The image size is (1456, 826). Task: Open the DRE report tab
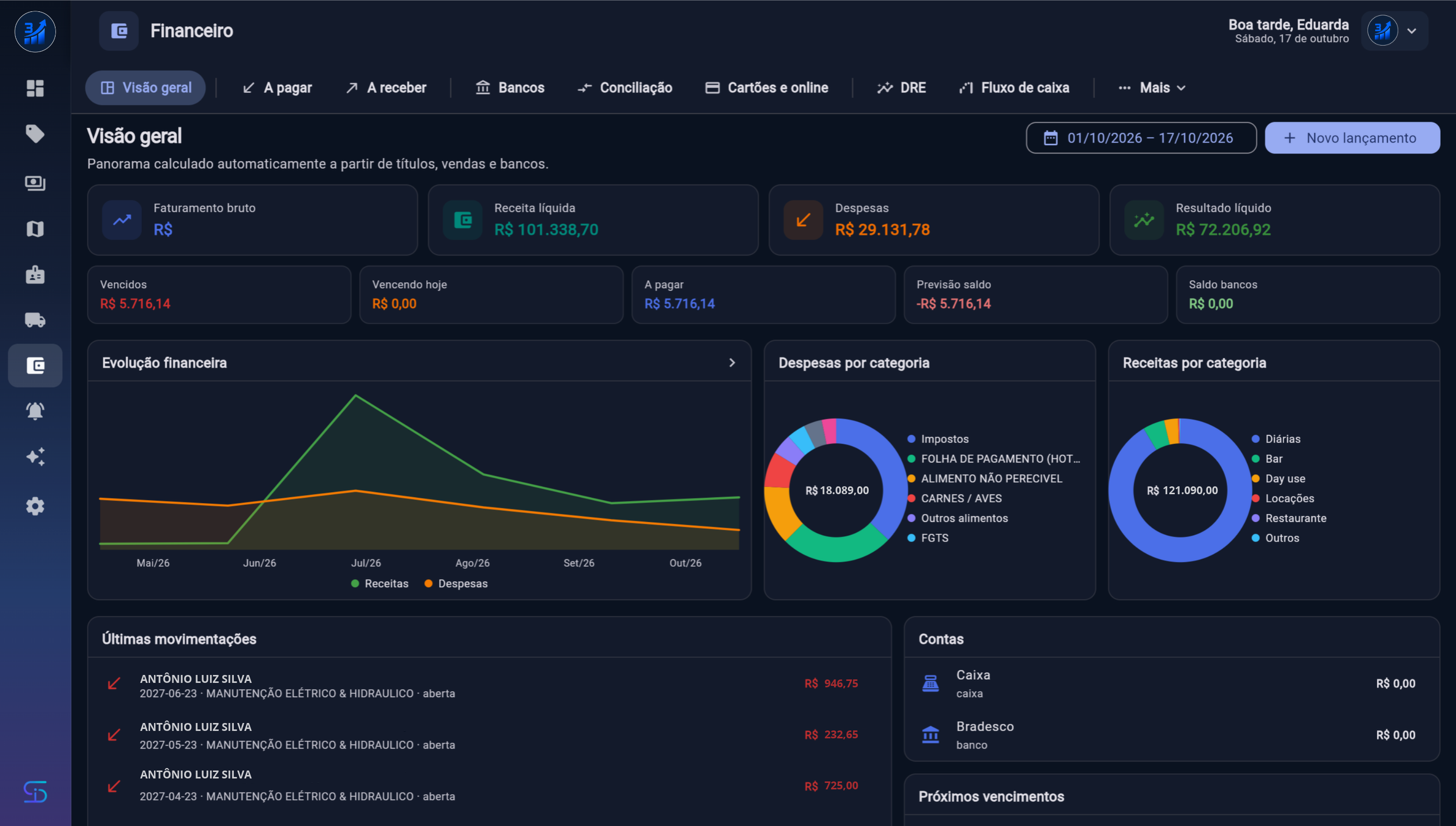pos(901,87)
